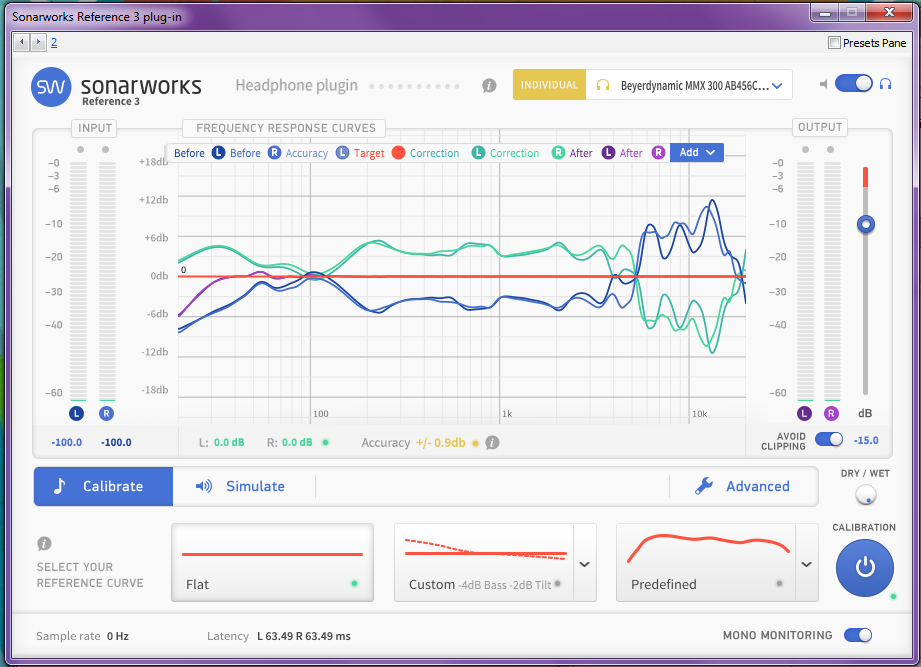The image size is (921, 667).
Task: Click the Dry / Wet knob
Action: (865, 494)
